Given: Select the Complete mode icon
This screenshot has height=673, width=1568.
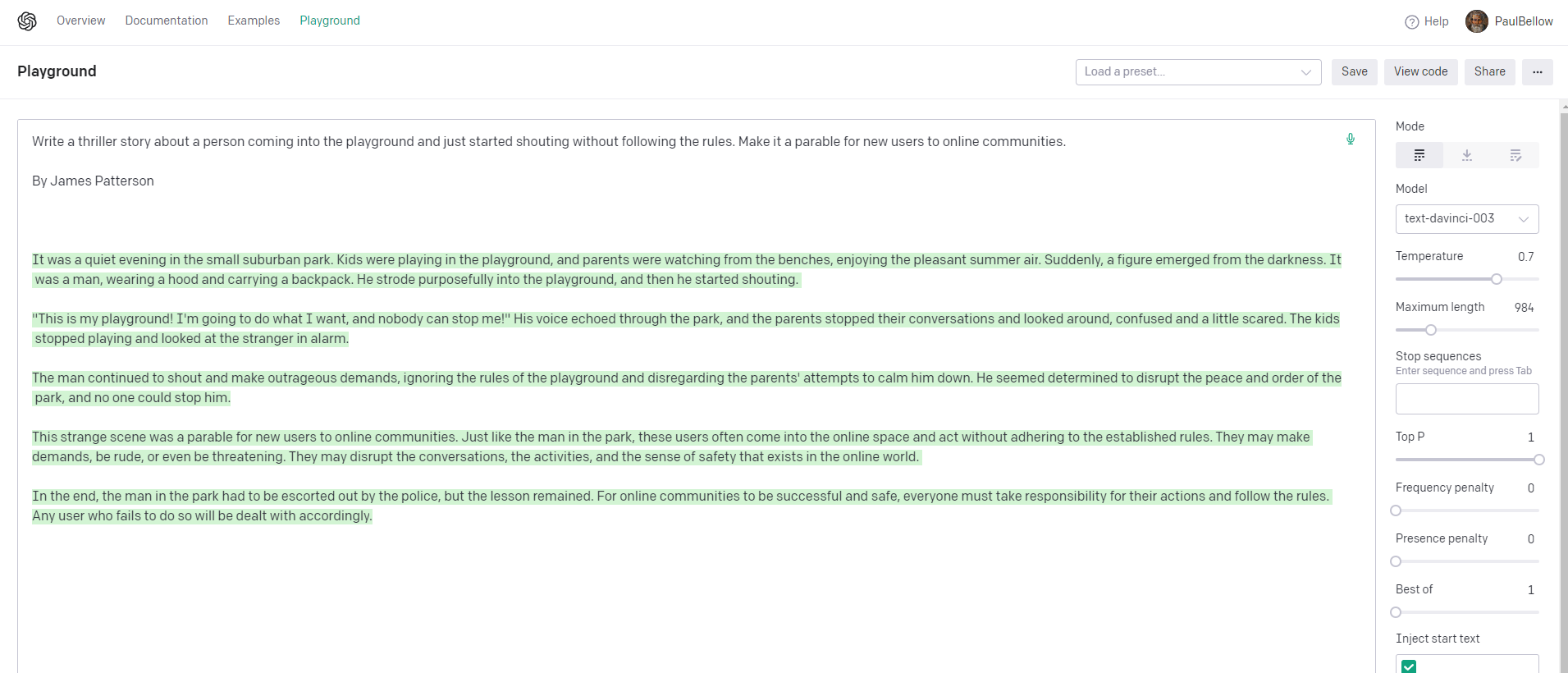Looking at the screenshot, I should 1419,155.
